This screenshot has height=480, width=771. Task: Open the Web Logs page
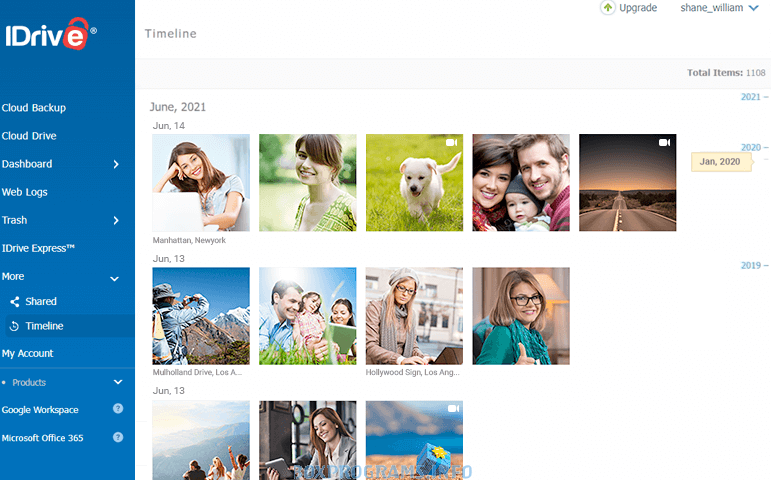(25, 192)
